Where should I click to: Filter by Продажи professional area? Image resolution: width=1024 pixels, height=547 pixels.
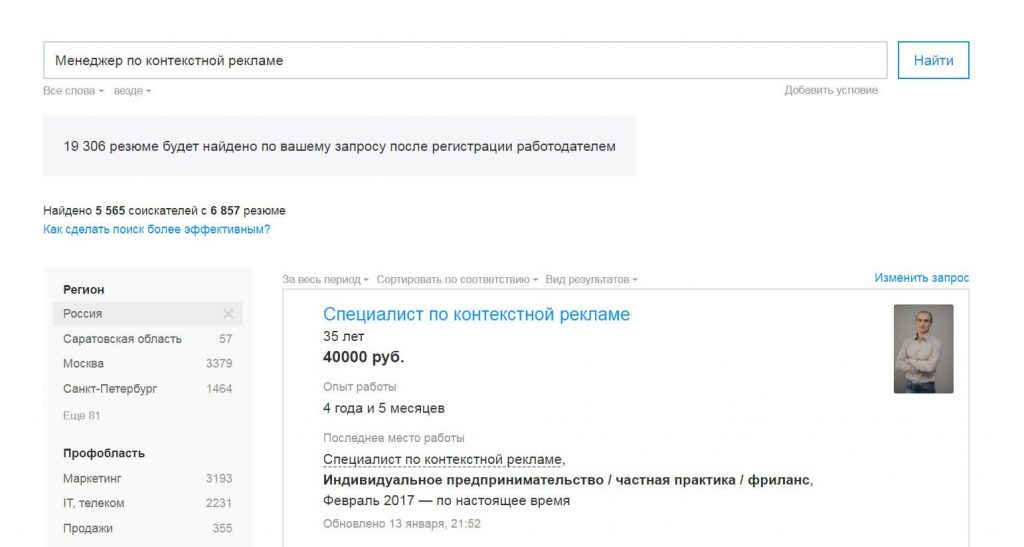click(x=88, y=529)
